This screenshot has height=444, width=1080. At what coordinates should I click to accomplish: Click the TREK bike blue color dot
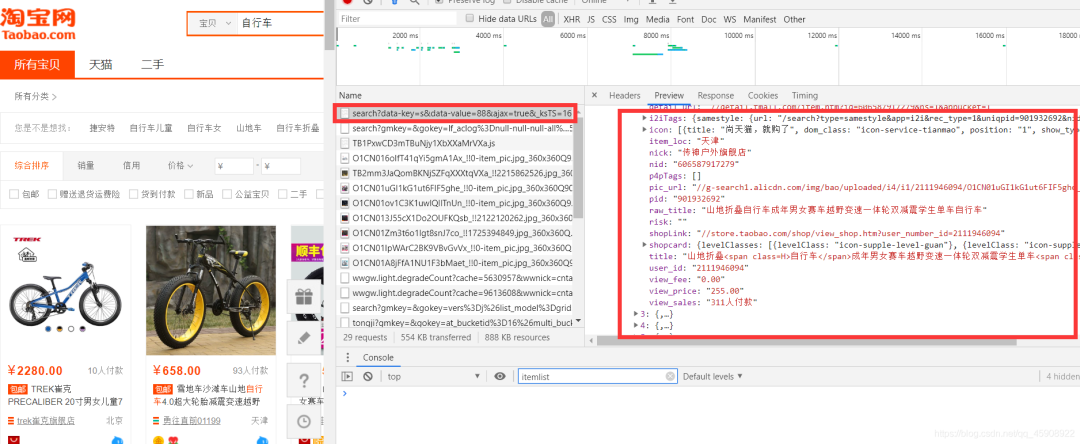[x=48, y=329]
